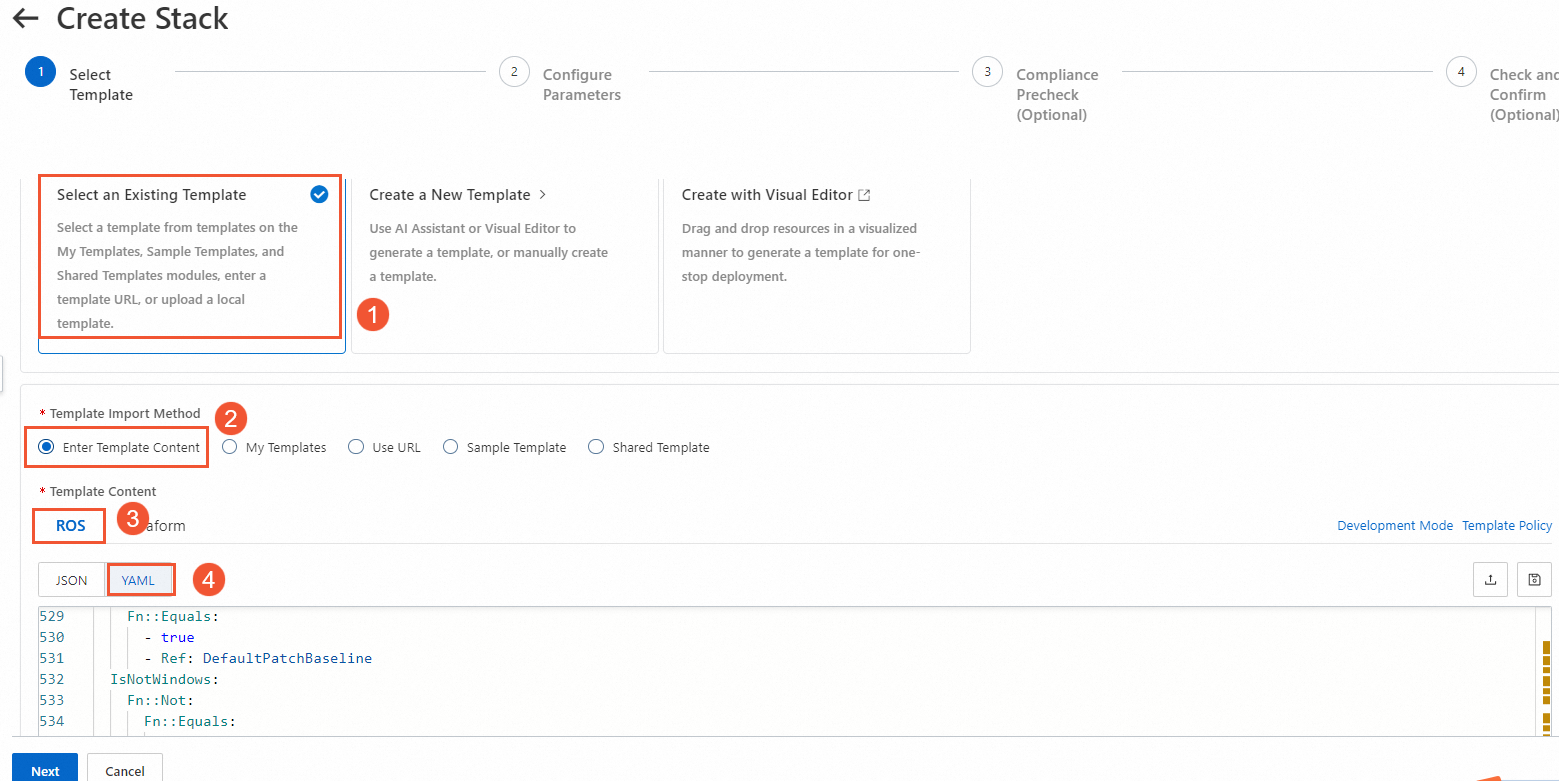Open the Development Mode link
This screenshot has height=781, width=1559.
point(1394,526)
